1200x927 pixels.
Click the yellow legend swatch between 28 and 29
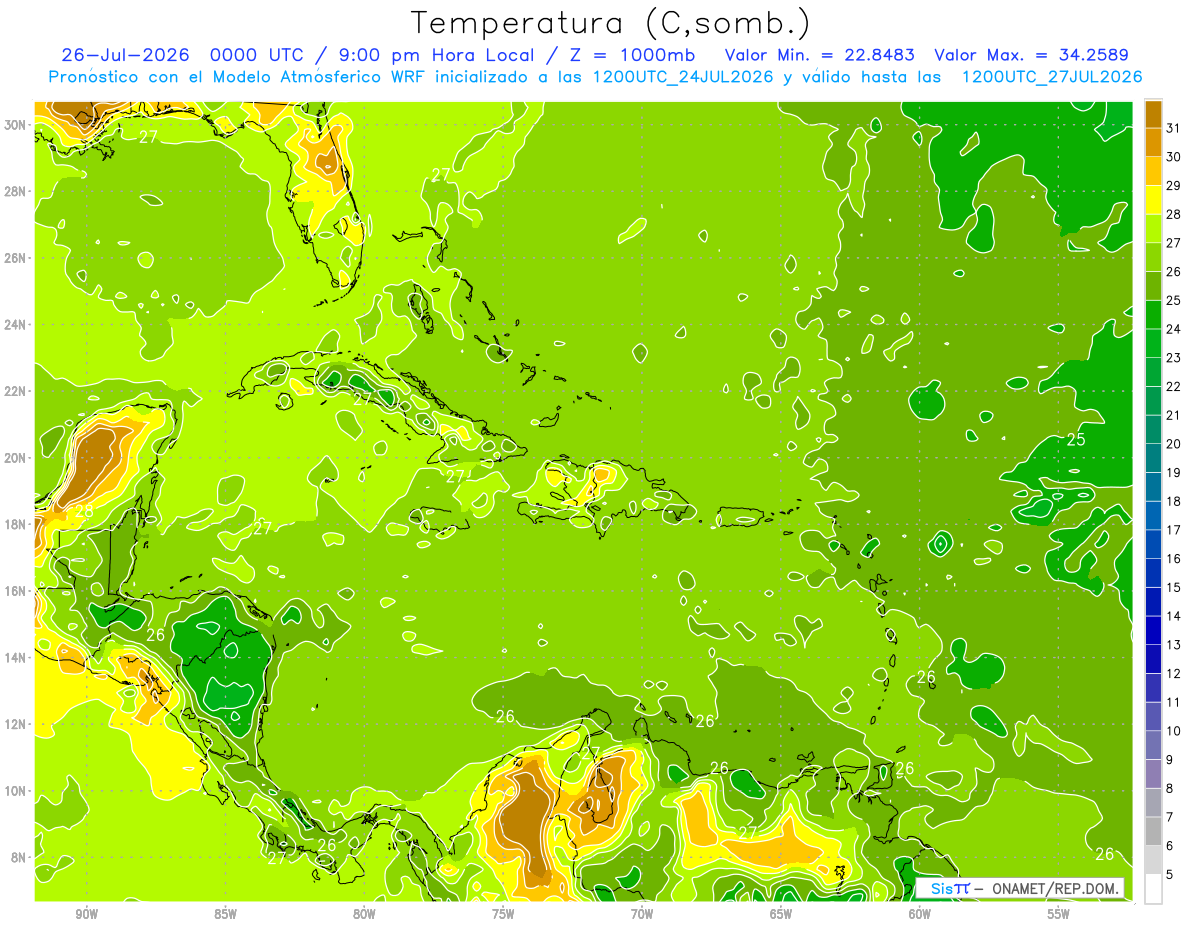(1153, 200)
